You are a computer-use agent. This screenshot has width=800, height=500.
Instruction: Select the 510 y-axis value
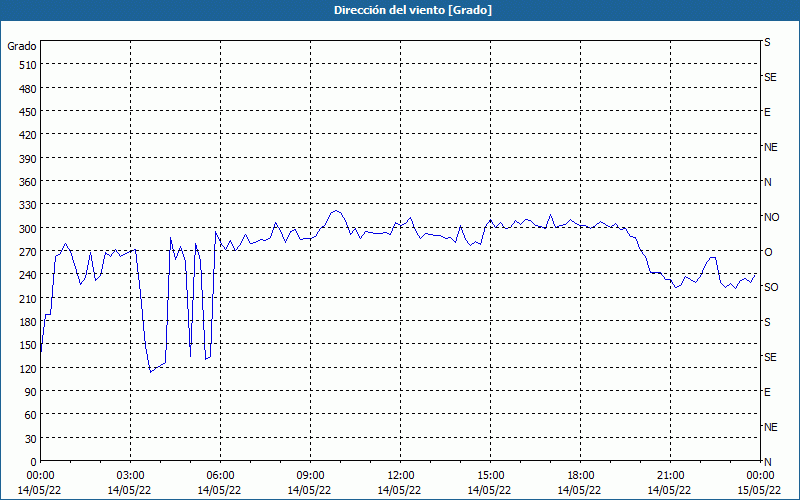(x=29, y=65)
